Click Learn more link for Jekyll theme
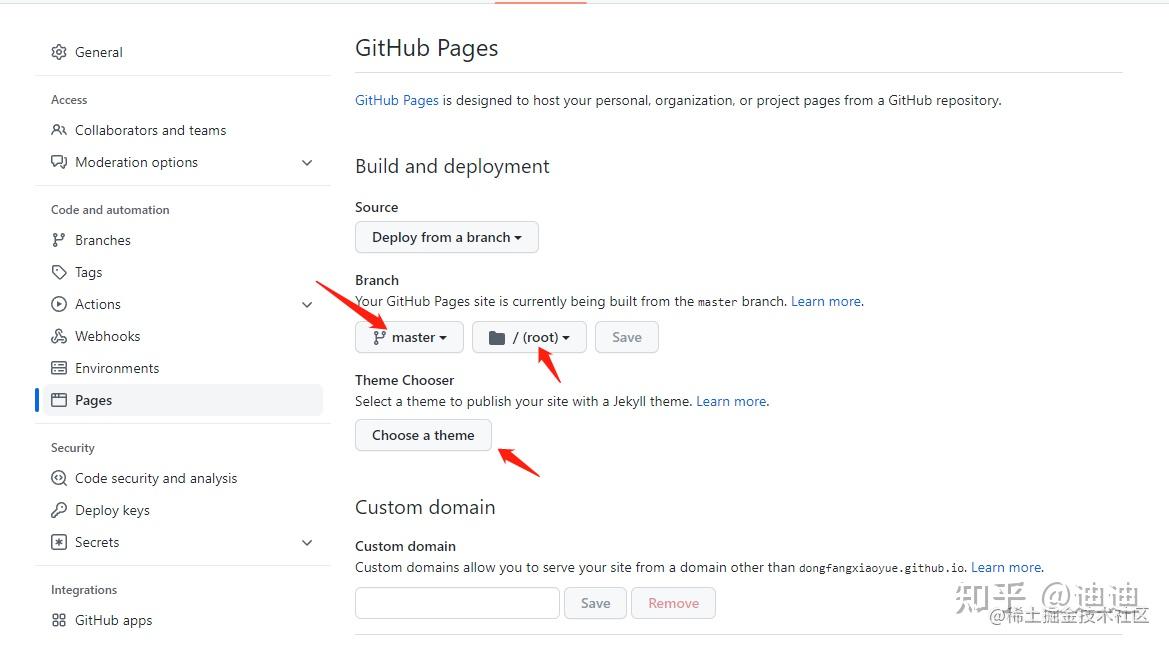The image size is (1169, 645). click(x=731, y=401)
